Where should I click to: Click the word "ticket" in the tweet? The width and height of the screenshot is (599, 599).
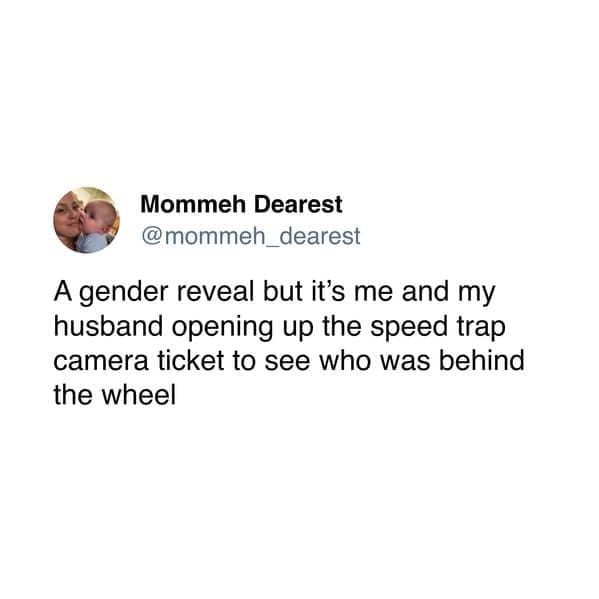point(191,361)
